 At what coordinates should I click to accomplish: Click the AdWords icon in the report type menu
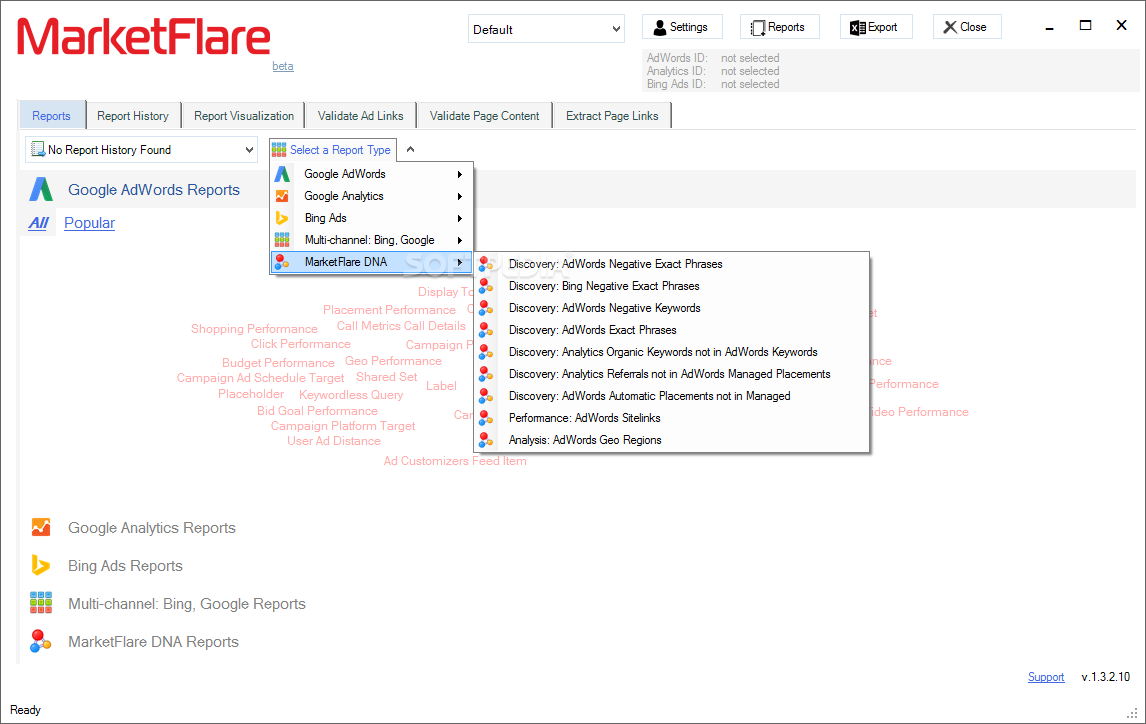[x=282, y=174]
